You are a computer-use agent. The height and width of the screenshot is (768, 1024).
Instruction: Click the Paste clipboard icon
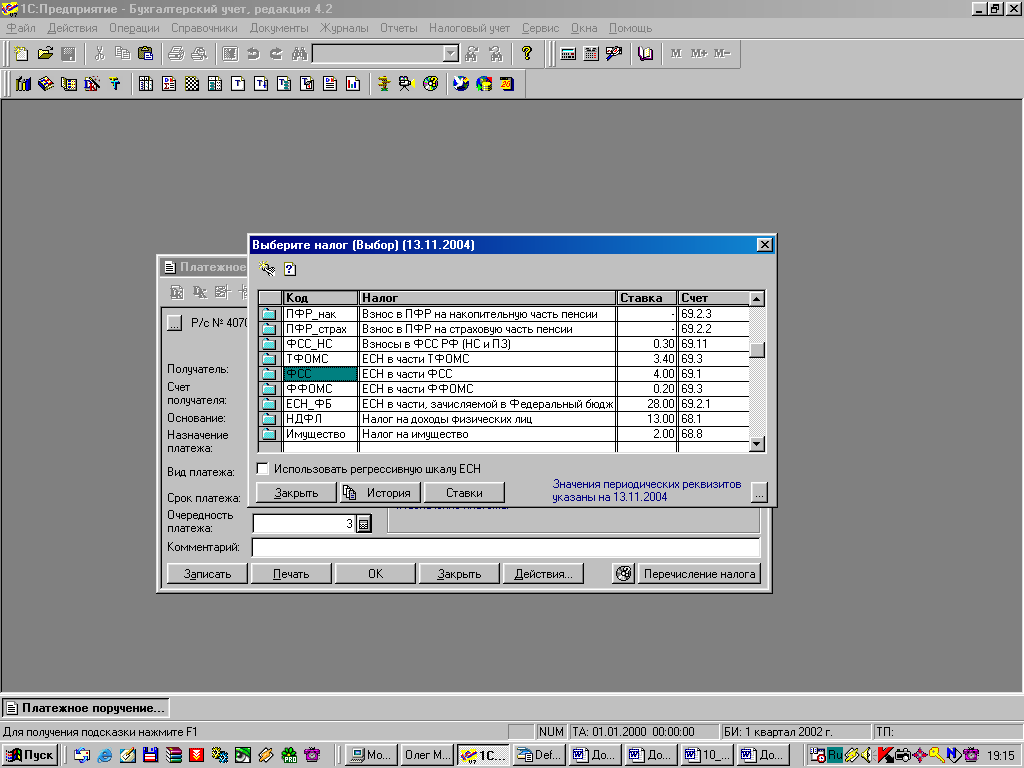[x=146, y=54]
